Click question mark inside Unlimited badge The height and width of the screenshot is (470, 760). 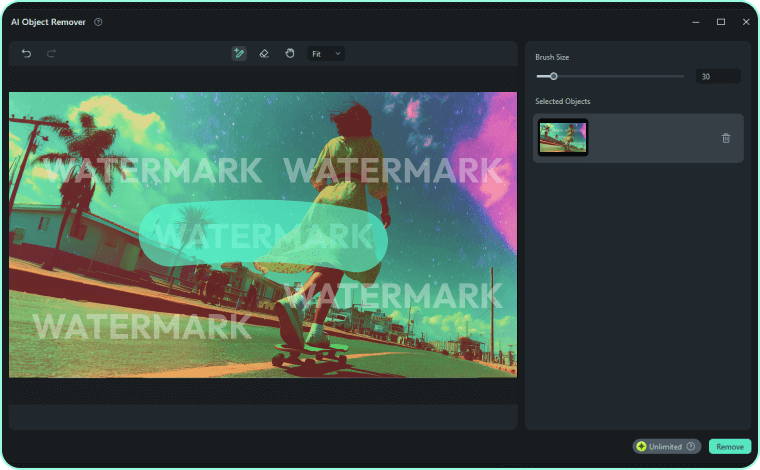coord(690,446)
